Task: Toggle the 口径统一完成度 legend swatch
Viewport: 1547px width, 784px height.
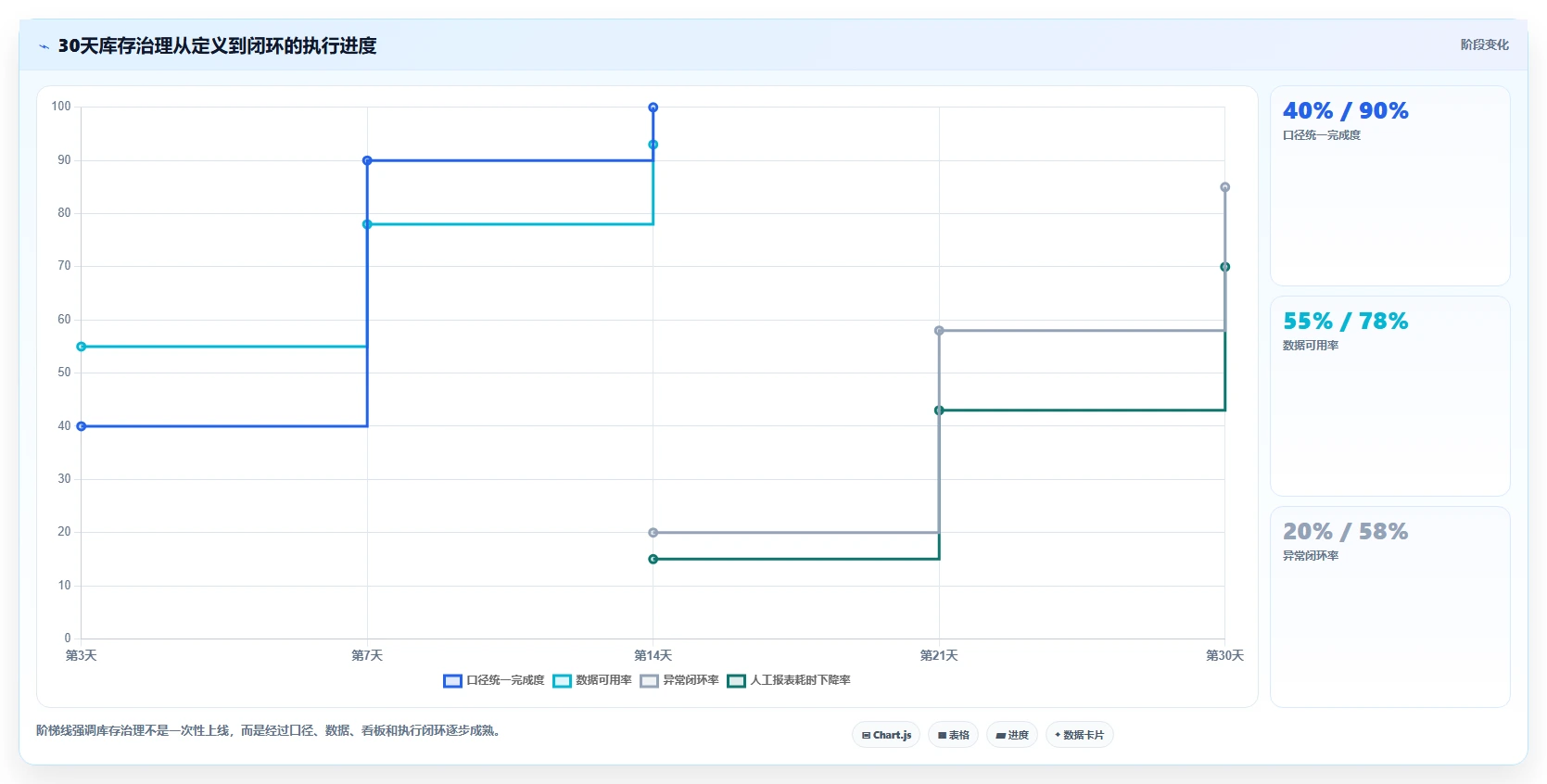Action: pos(452,681)
